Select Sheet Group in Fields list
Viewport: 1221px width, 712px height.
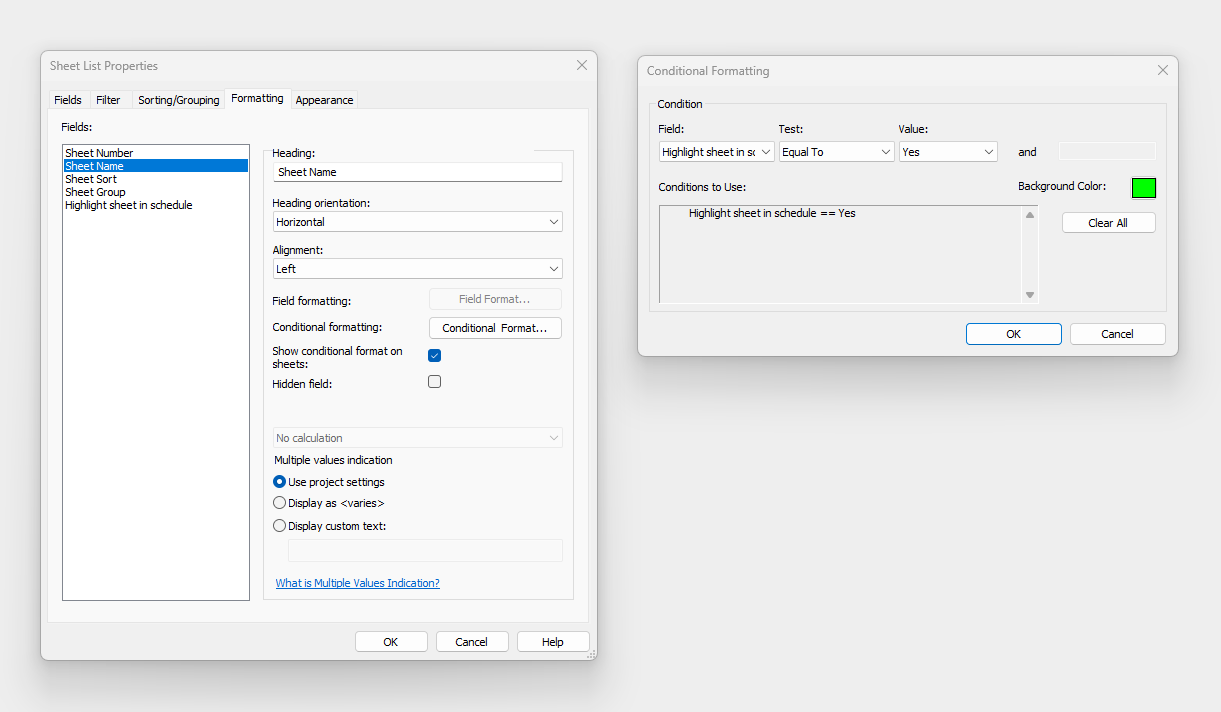[x=155, y=192]
